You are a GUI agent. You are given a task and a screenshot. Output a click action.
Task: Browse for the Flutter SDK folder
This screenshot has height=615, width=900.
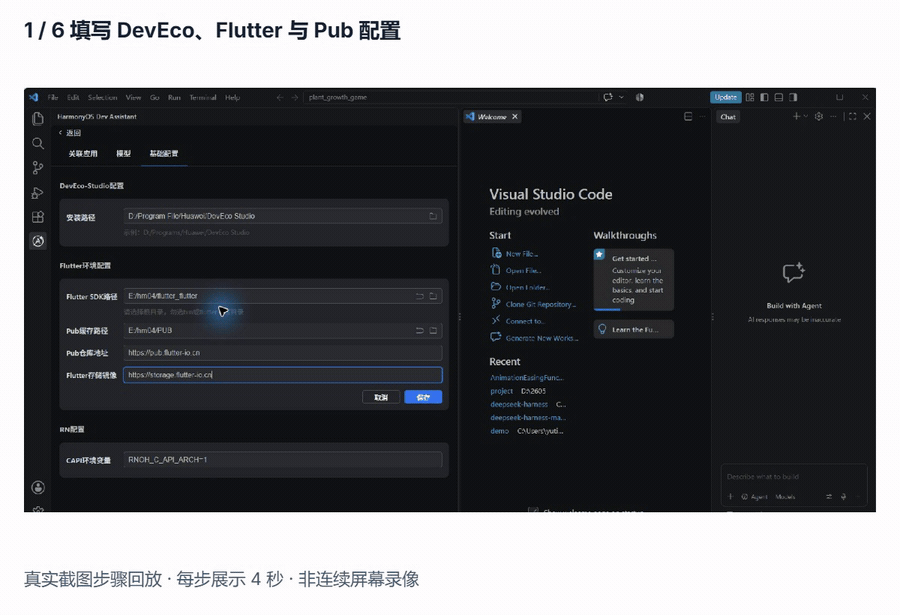[x=433, y=296]
